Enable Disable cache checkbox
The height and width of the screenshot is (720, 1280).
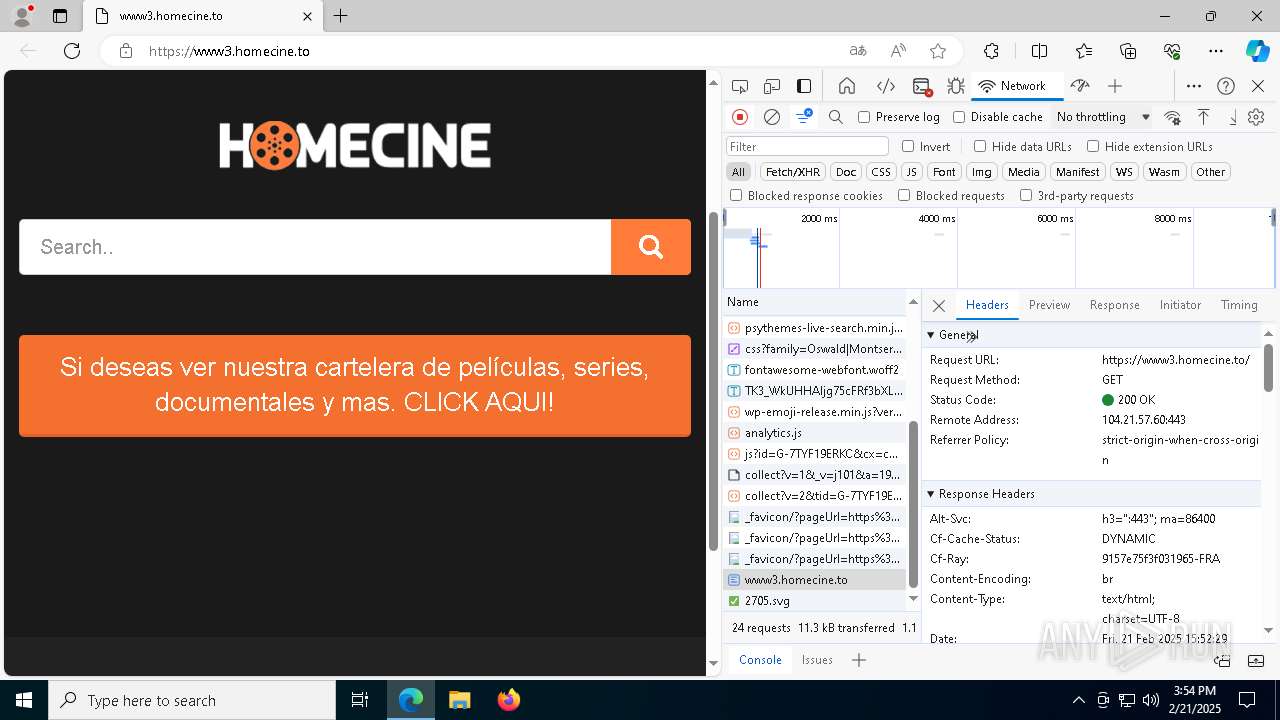coord(959,117)
